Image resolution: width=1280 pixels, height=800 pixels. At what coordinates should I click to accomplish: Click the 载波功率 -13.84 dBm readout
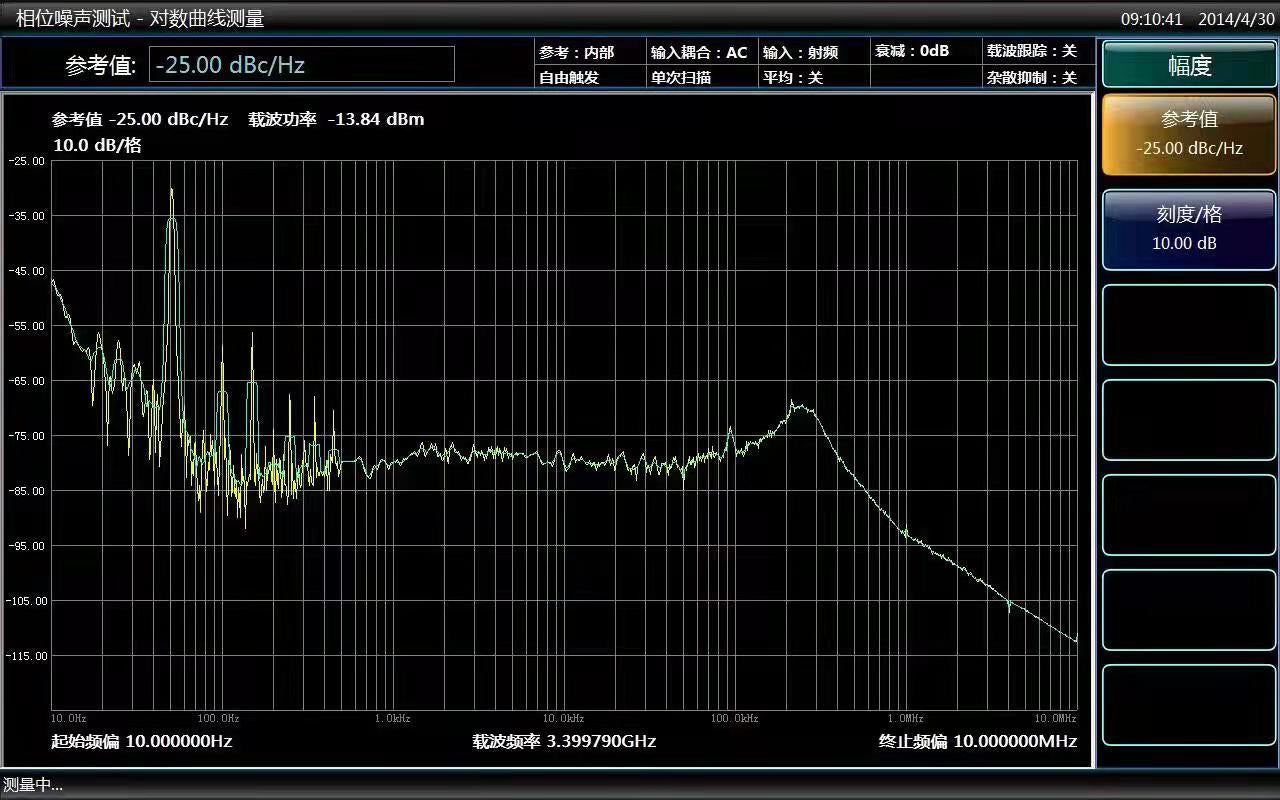pyautogui.click(x=336, y=119)
